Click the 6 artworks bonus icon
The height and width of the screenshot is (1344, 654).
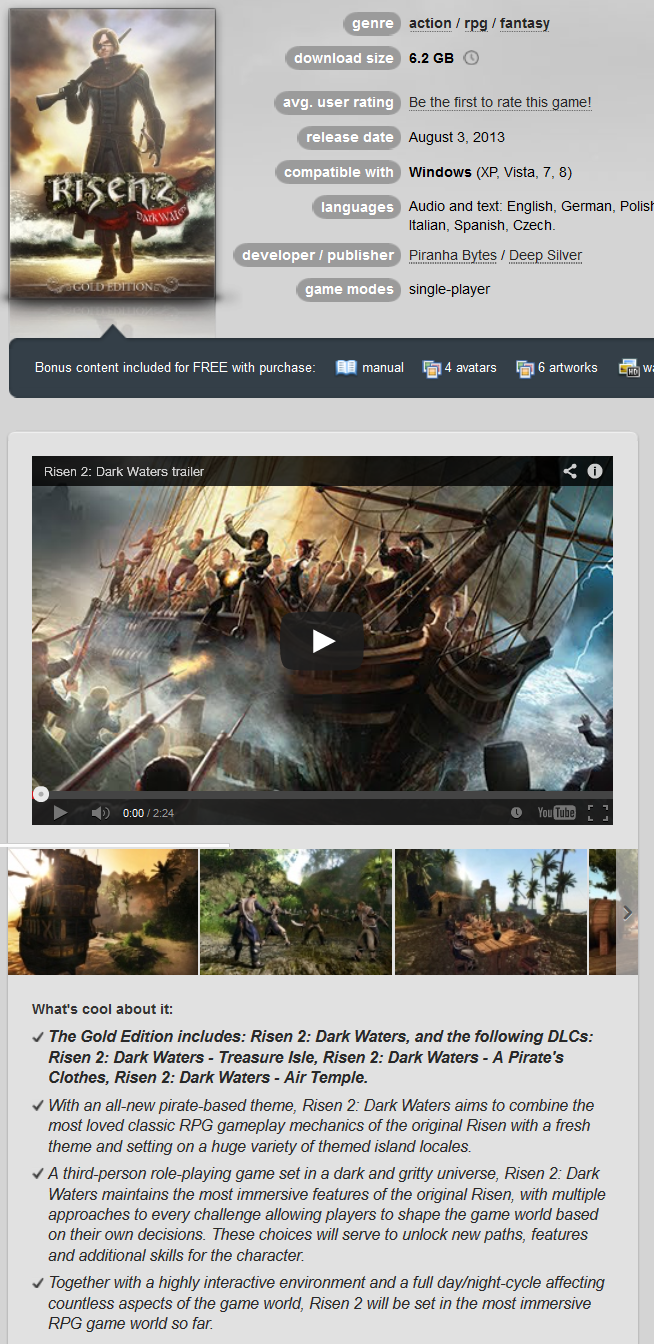tap(525, 368)
